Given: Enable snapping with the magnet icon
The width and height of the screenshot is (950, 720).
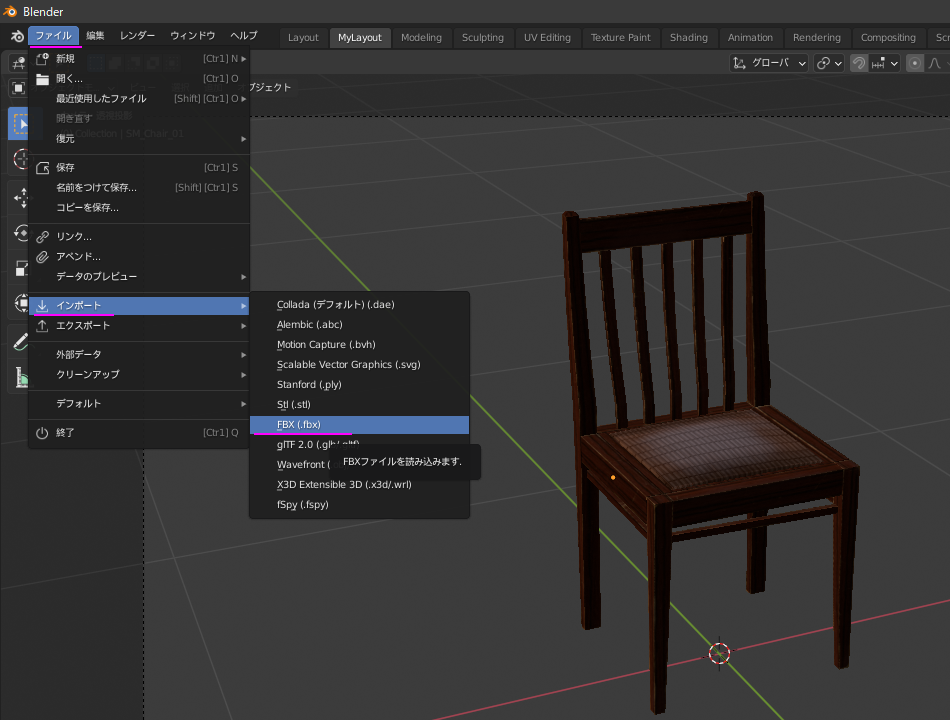Looking at the screenshot, I should click(x=858, y=62).
